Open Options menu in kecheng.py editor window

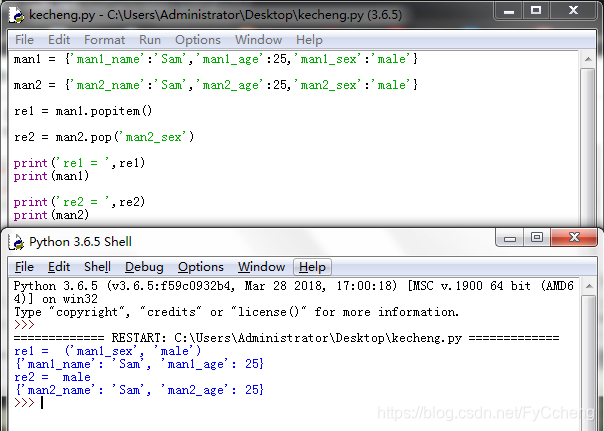(198, 40)
